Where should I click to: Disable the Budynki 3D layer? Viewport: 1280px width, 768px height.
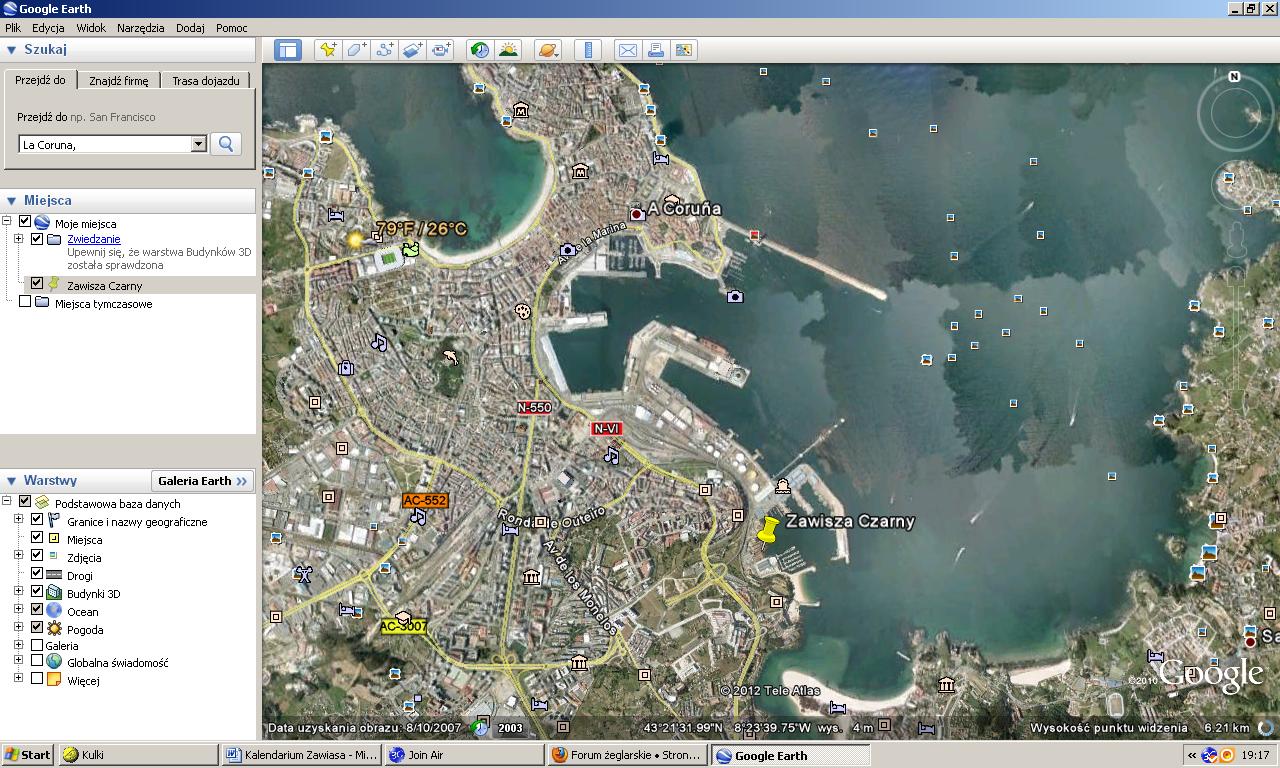[37, 592]
